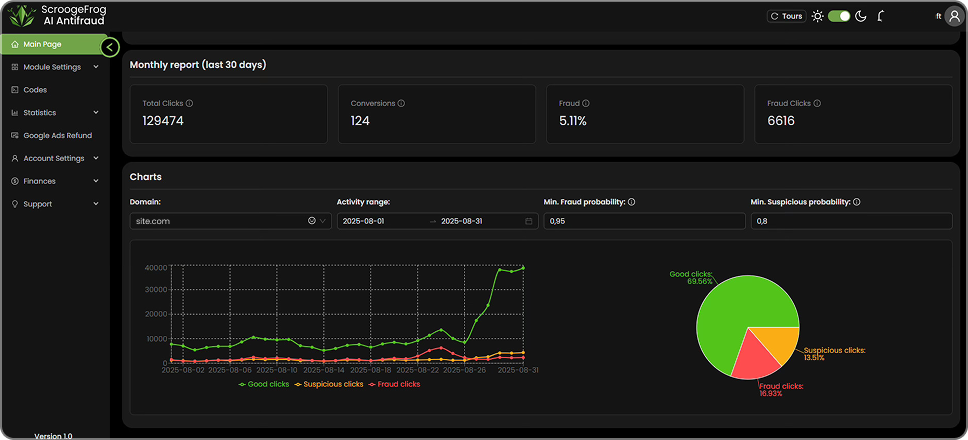Clear the domain selection with circle icon
This screenshot has width=968, height=440.
tap(311, 221)
